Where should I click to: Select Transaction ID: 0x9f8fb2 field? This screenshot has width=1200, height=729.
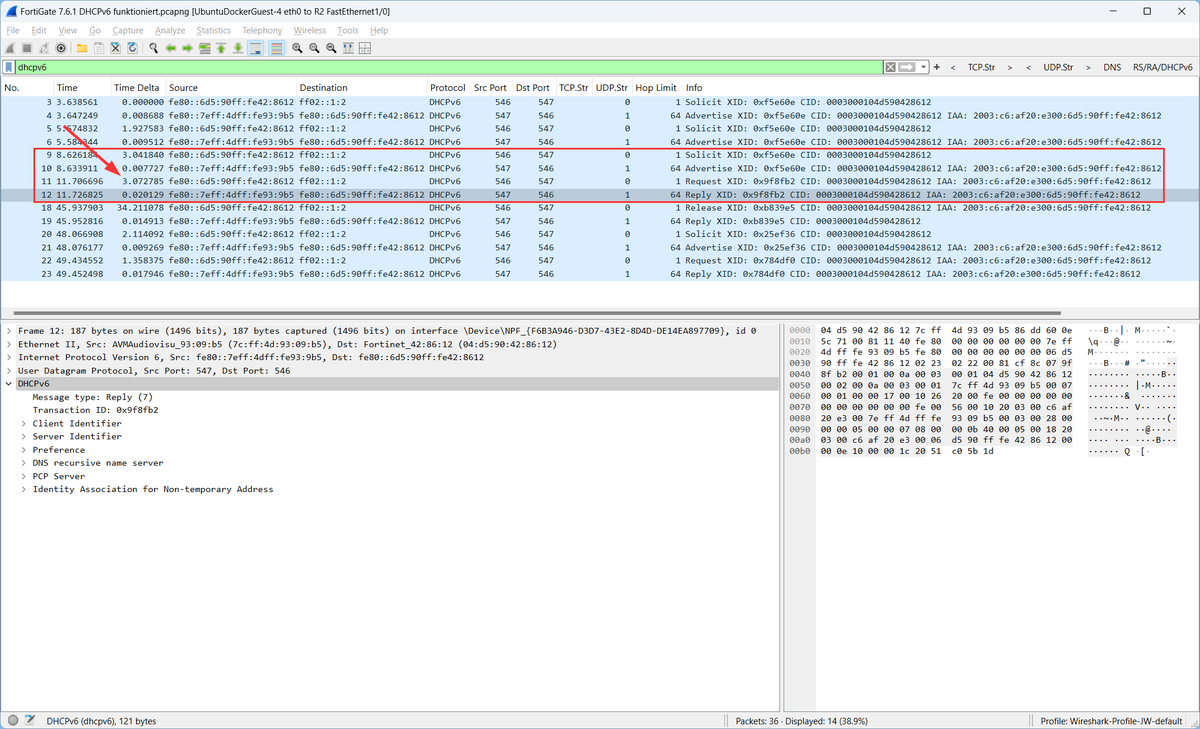[96, 410]
